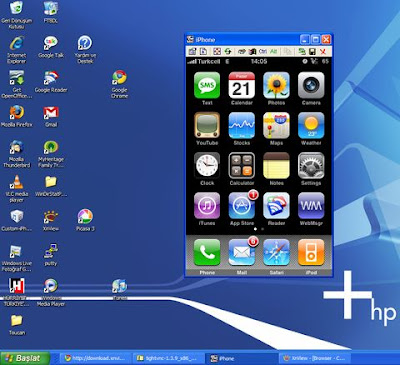
Task: Select the Get OpenOffice desktop shortcut
Action: pyautogui.click(x=16, y=84)
